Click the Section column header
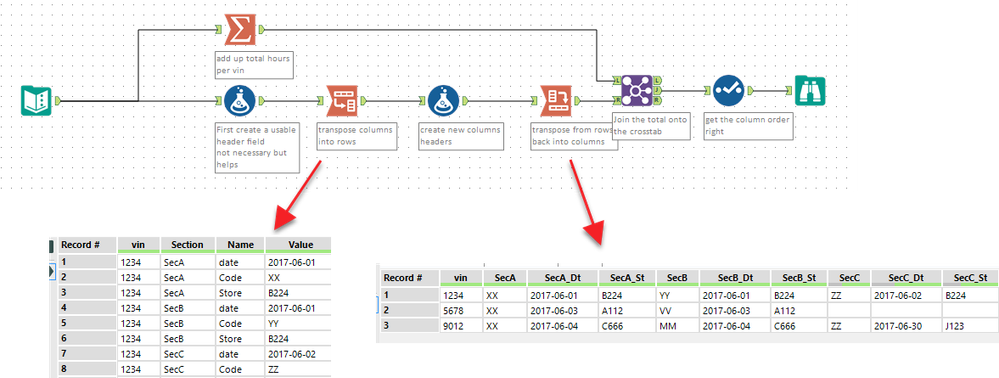This screenshot has height=378, width=999. coord(187,245)
